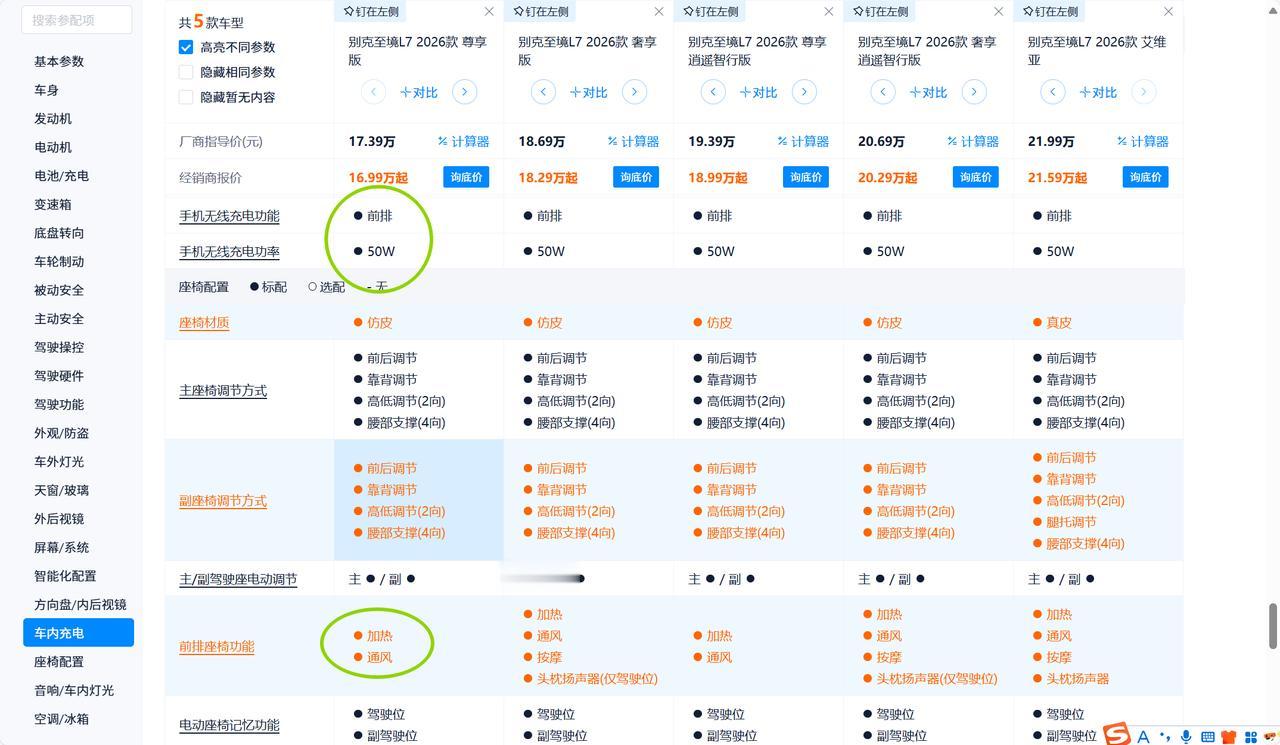Open the calculator for the 21.99万 price

click(1143, 141)
